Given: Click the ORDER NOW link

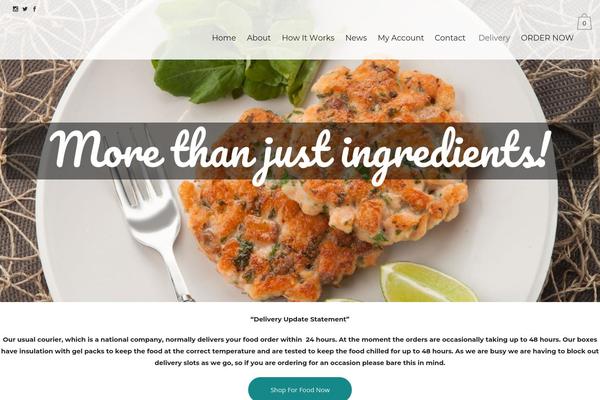Looking at the screenshot, I should coord(547,38).
